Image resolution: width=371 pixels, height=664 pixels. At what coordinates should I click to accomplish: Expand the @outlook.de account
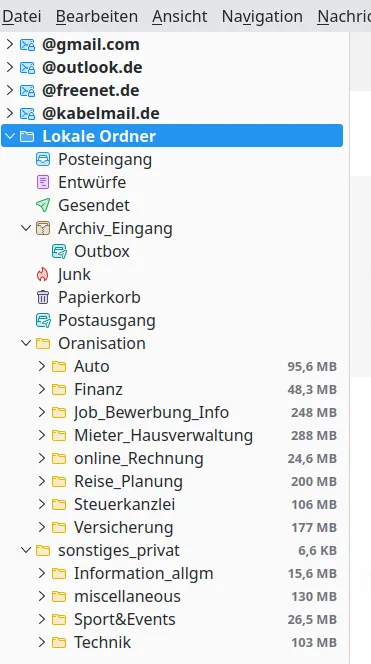10,67
